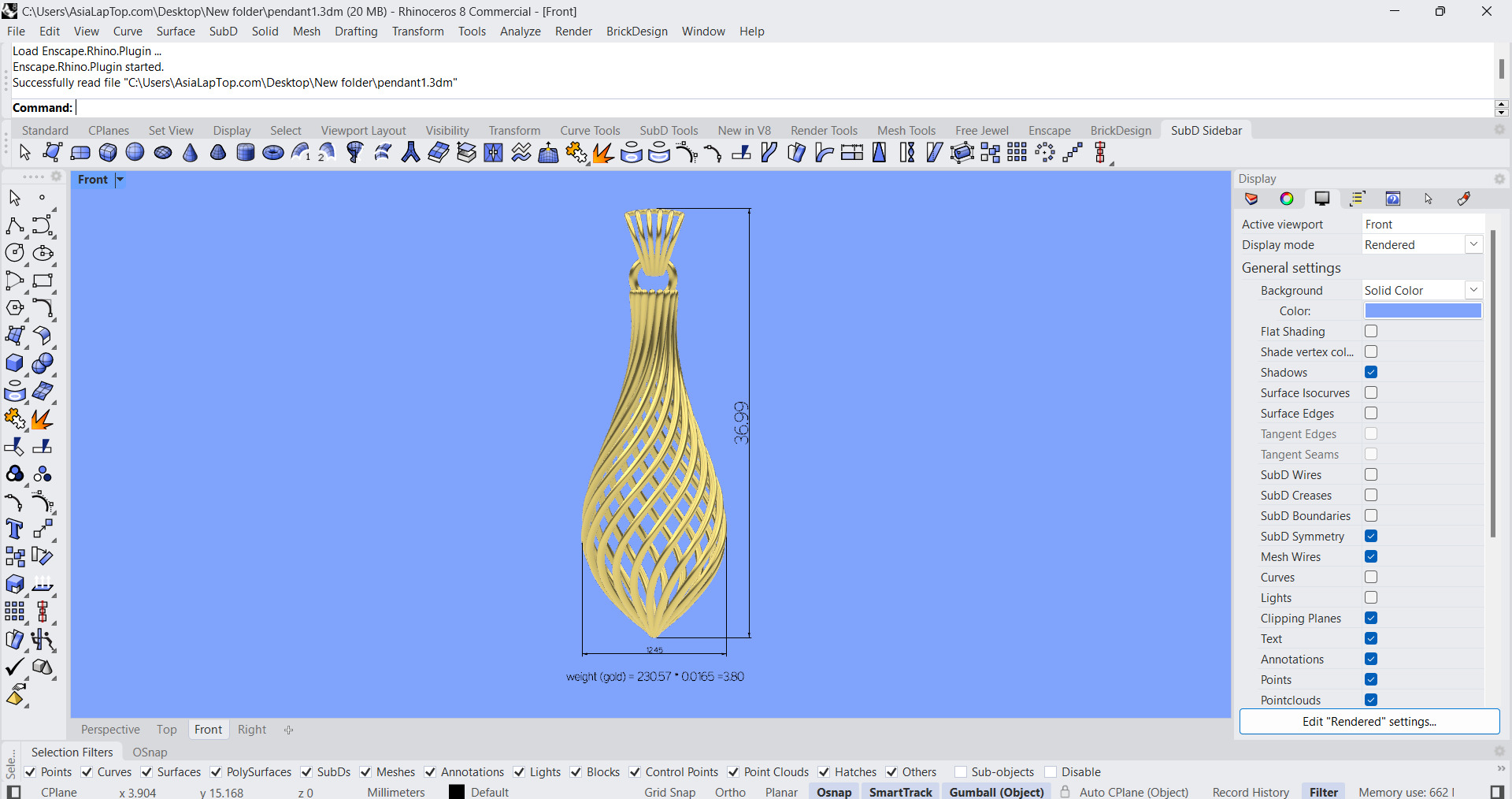This screenshot has width=1512, height=799.
Task: Toggle the Shadows checkbox off
Action: [1371, 372]
